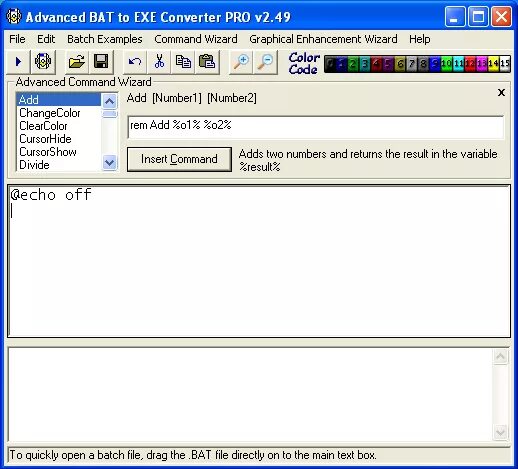Screen dimensions: 518x469
Task: Open the Graphical Enhancement Wizard menu
Action: point(323,39)
